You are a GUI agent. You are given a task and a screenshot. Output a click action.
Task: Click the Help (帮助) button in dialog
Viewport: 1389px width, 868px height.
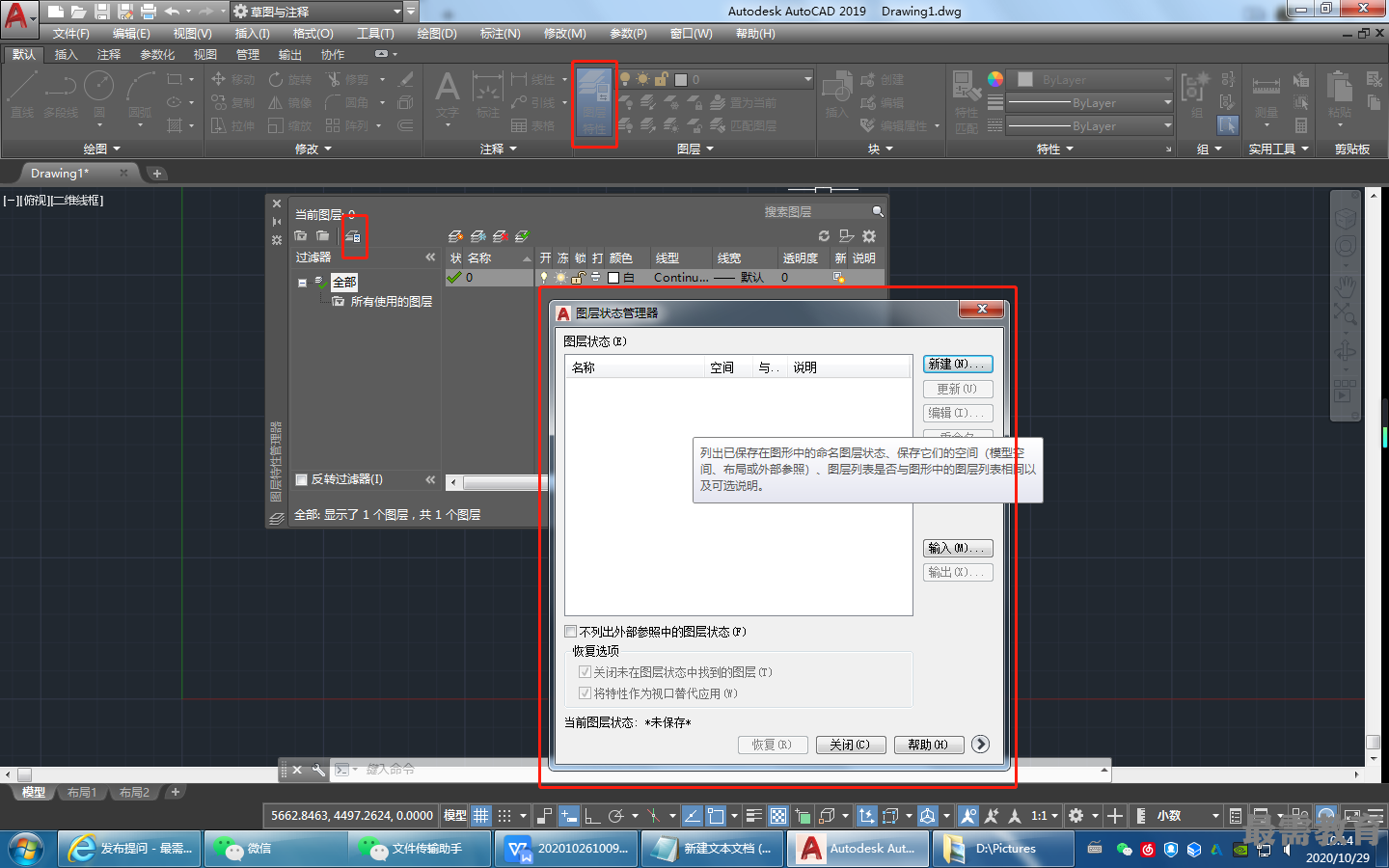coord(928,745)
